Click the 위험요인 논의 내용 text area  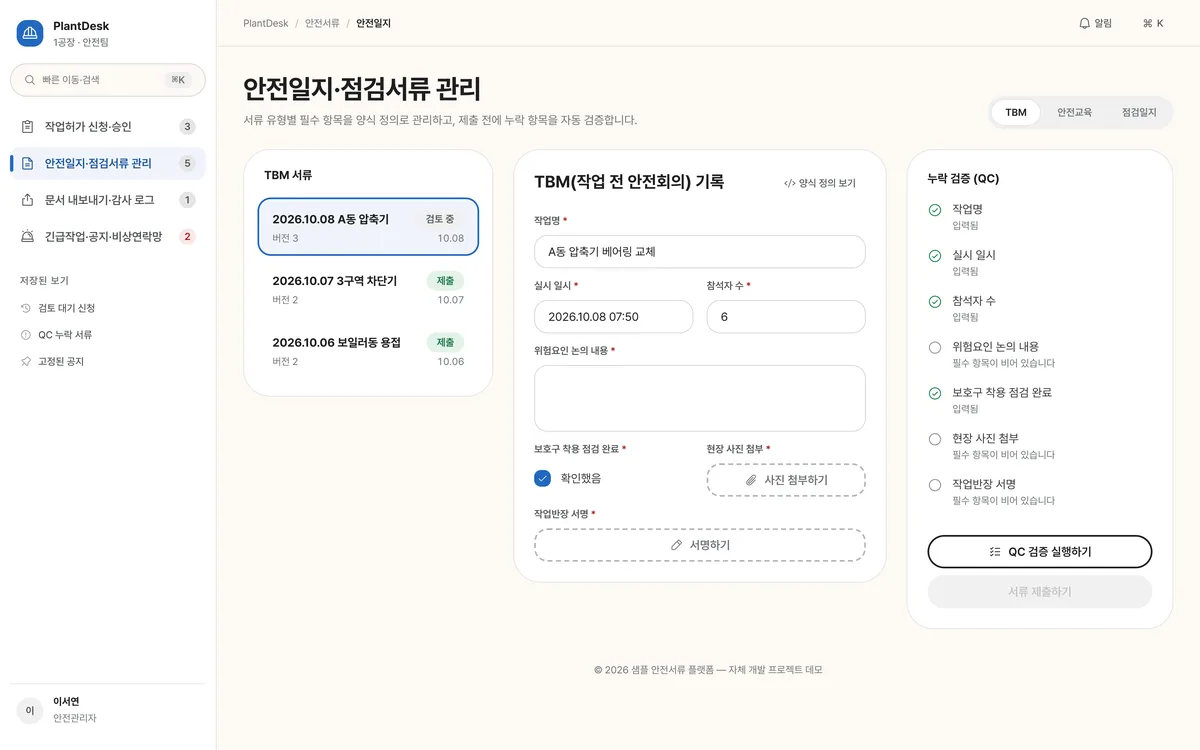700,398
